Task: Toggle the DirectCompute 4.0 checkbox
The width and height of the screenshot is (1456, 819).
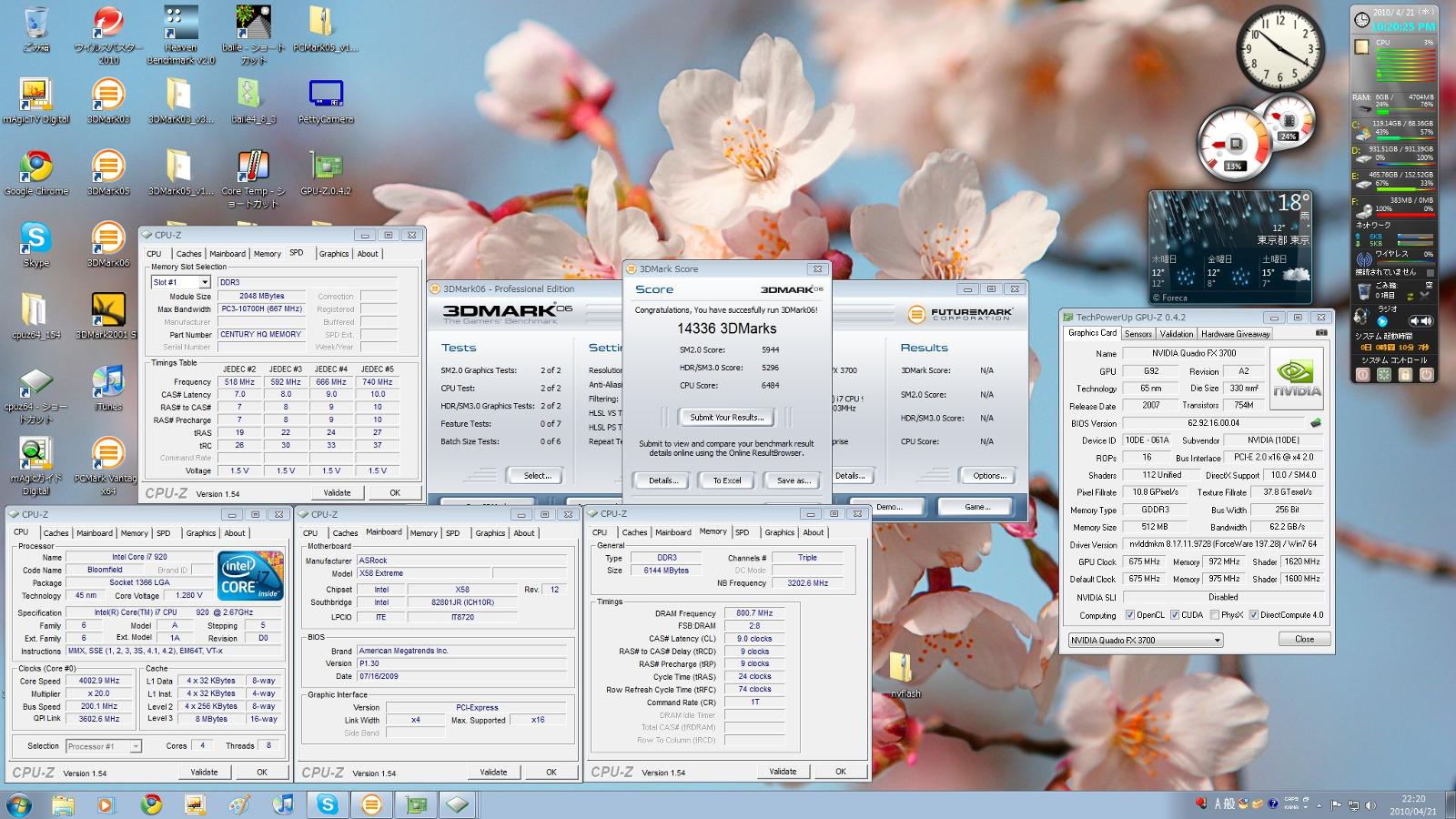Action: click(1253, 615)
